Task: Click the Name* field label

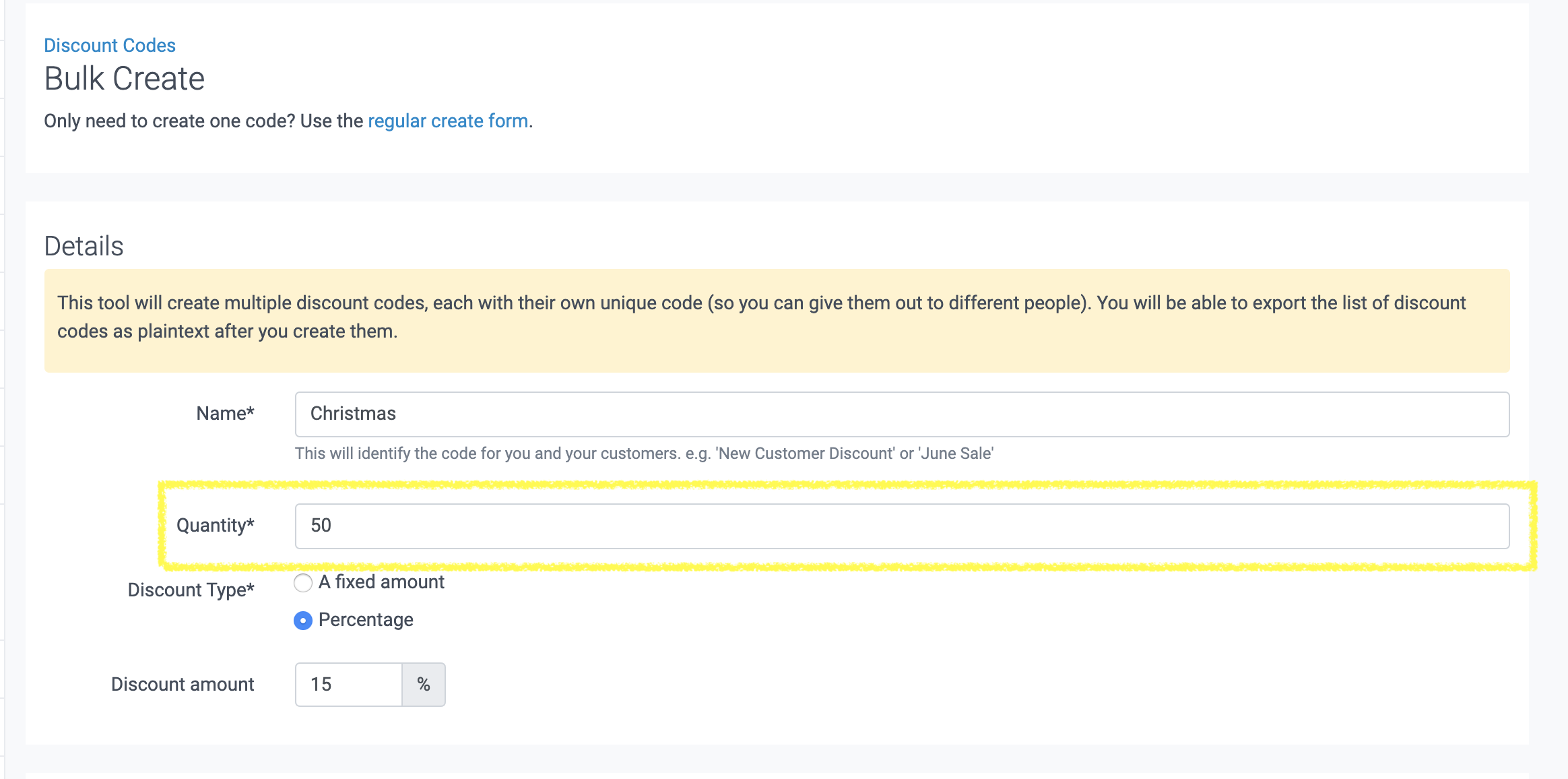Action: point(225,413)
